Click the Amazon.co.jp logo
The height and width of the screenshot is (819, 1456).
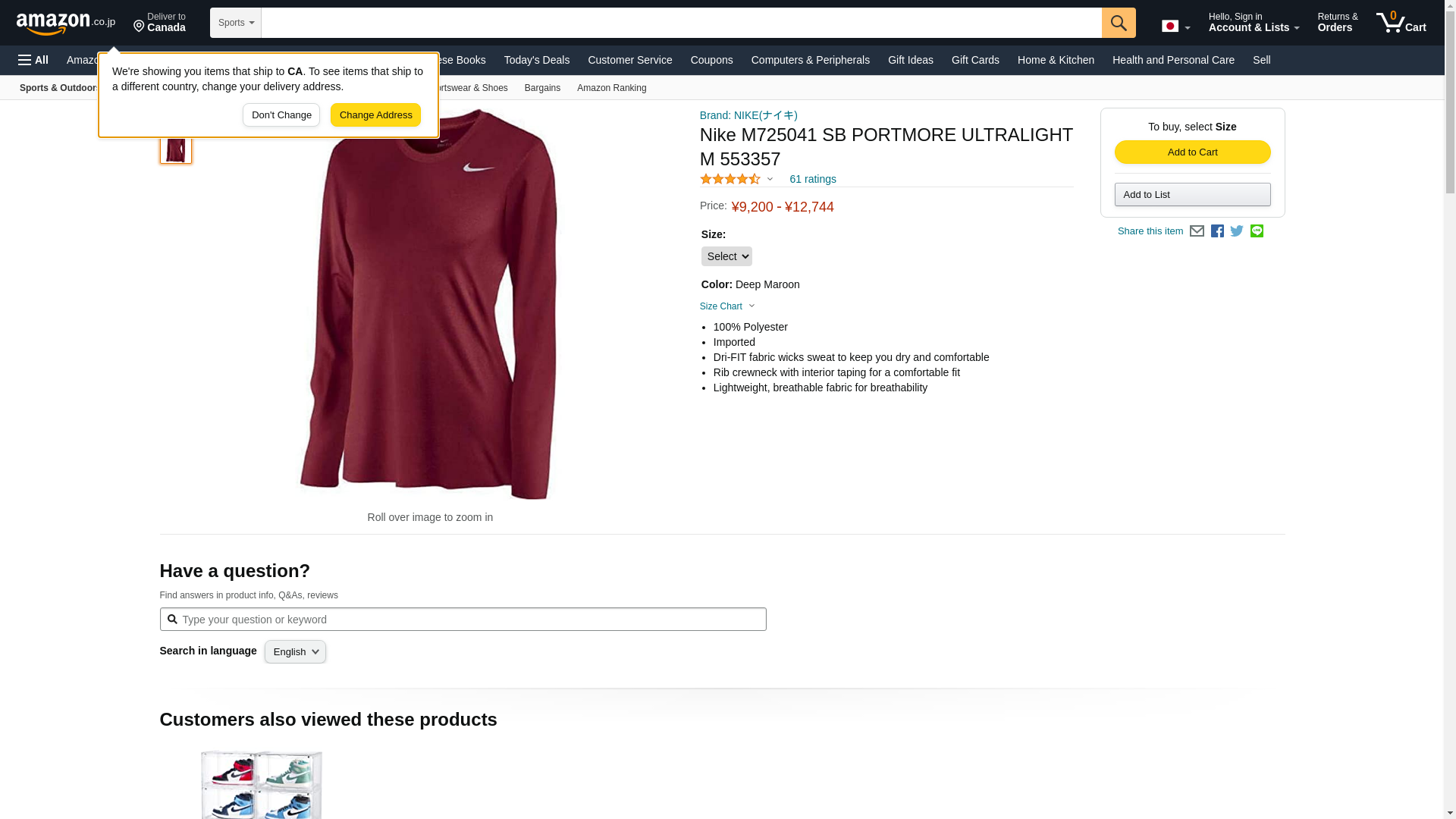coord(66,23)
